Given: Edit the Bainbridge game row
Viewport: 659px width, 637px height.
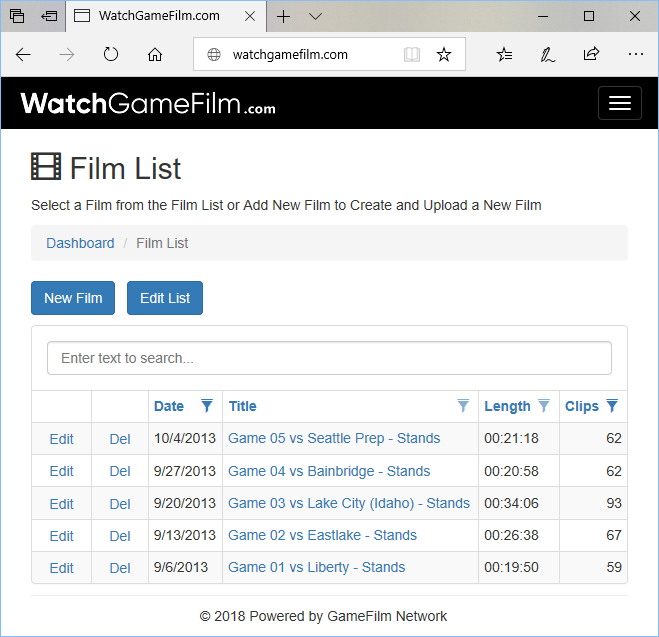Looking at the screenshot, I should [61, 471].
